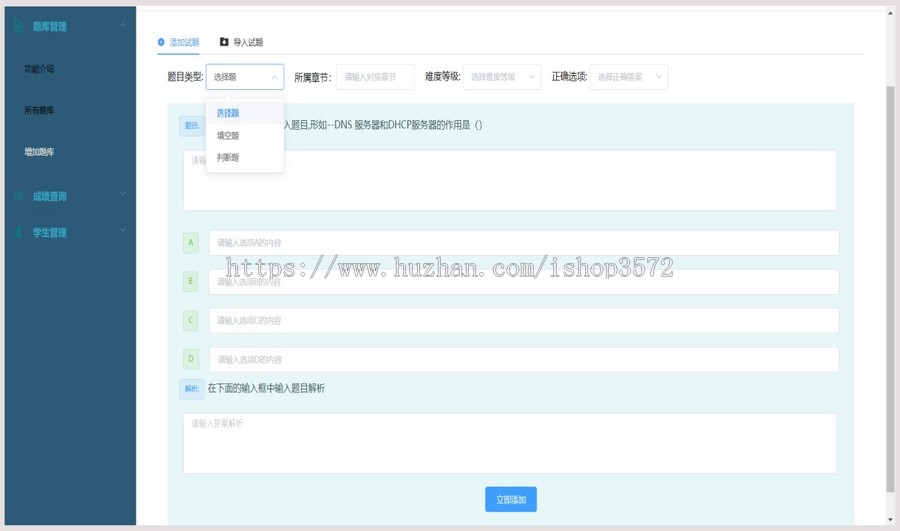Image resolution: width=900 pixels, height=531 pixels.
Task: Click the 解析 label tag
Action: (x=192, y=389)
